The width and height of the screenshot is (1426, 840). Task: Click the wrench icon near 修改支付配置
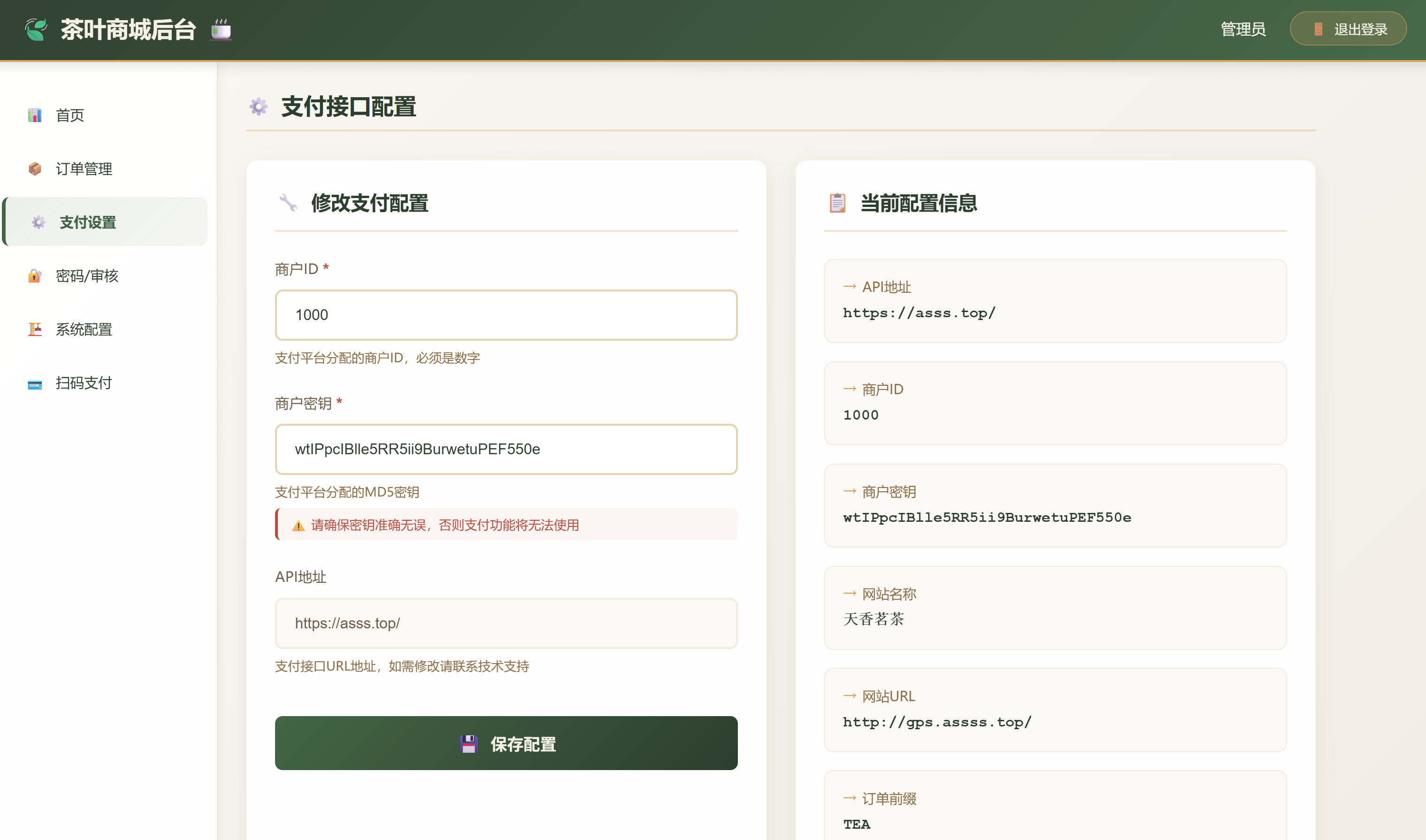click(289, 202)
